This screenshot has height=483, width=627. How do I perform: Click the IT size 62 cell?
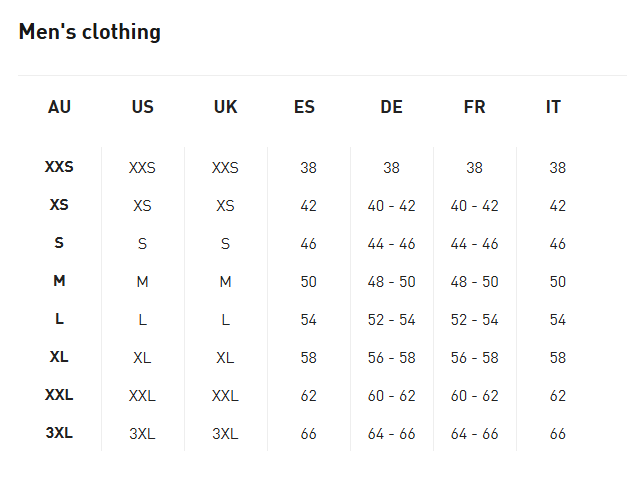557,396
